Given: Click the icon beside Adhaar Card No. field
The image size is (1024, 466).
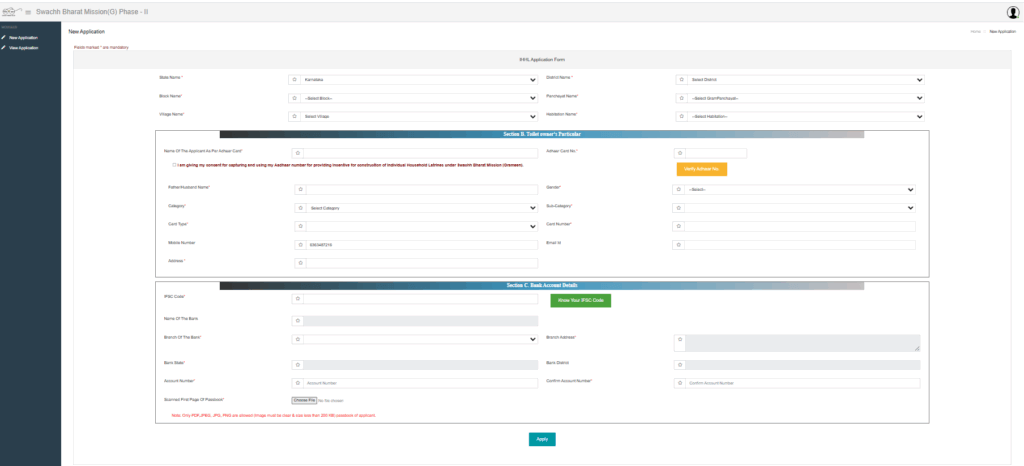Looking at the screenshot, I should pos(680,153).
